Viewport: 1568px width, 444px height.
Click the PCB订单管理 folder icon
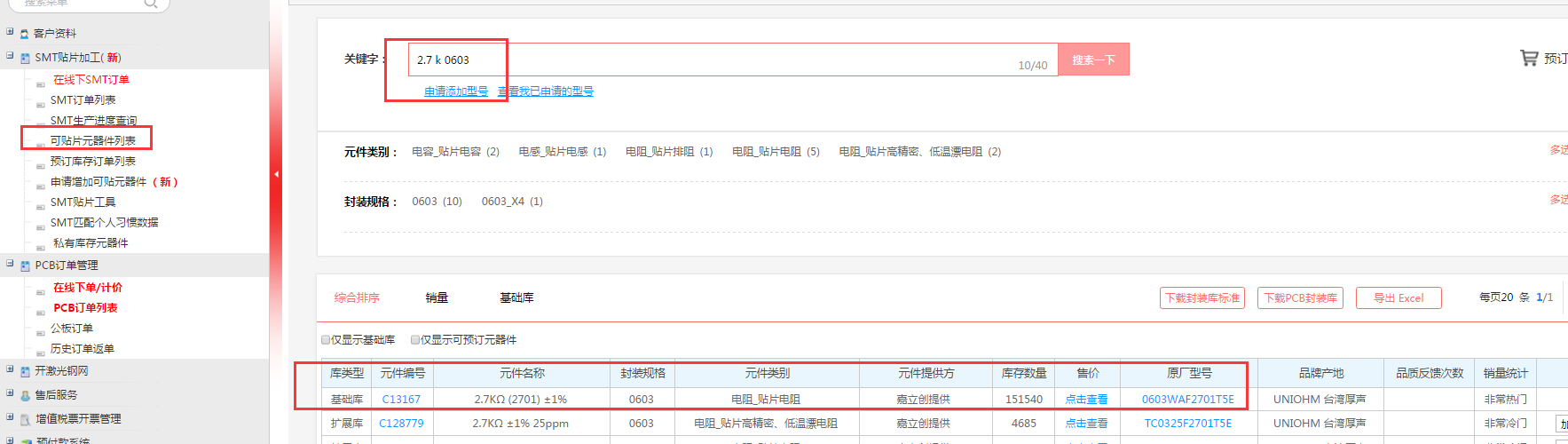tap(26, 266)
